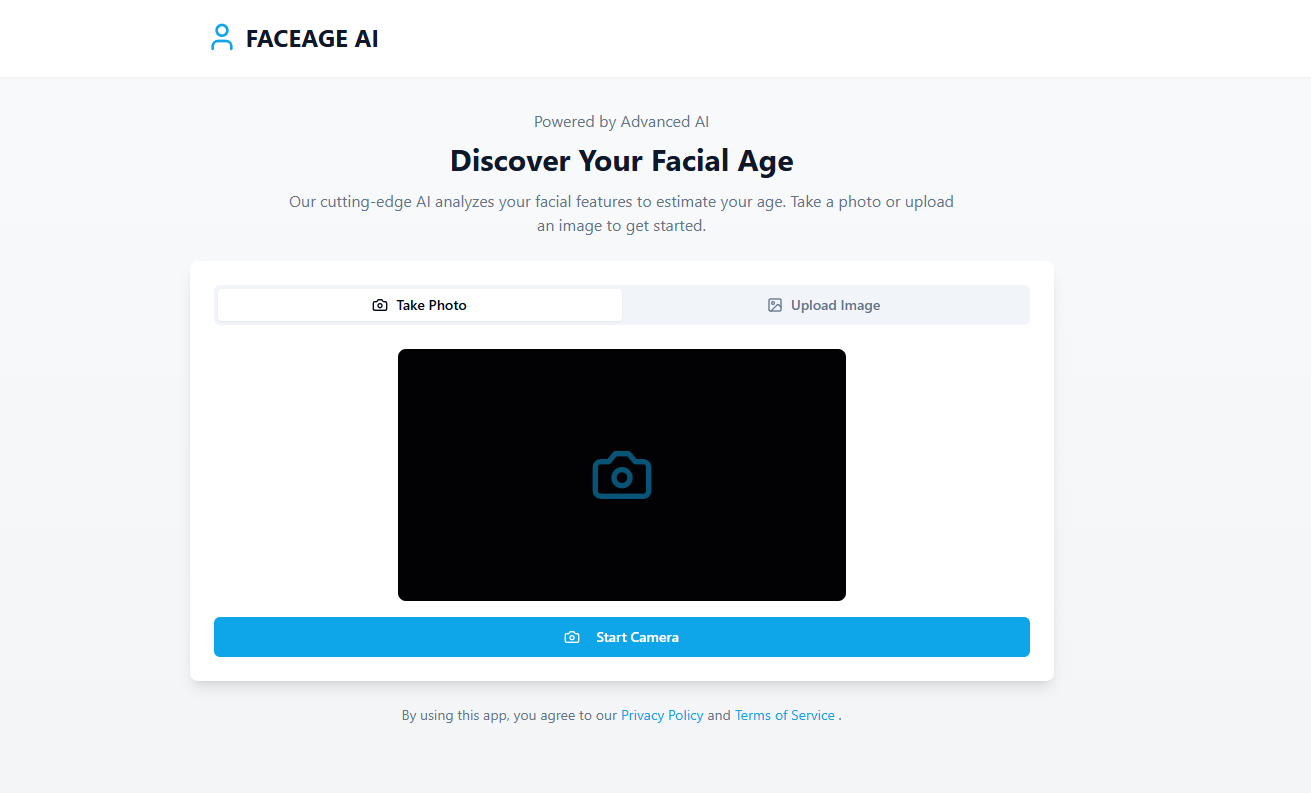Image resolution: width=1311 pixels, height=793 pixels.
Task: Click the Discover Your Facial Age heading
Action: [x=622, y=160]
